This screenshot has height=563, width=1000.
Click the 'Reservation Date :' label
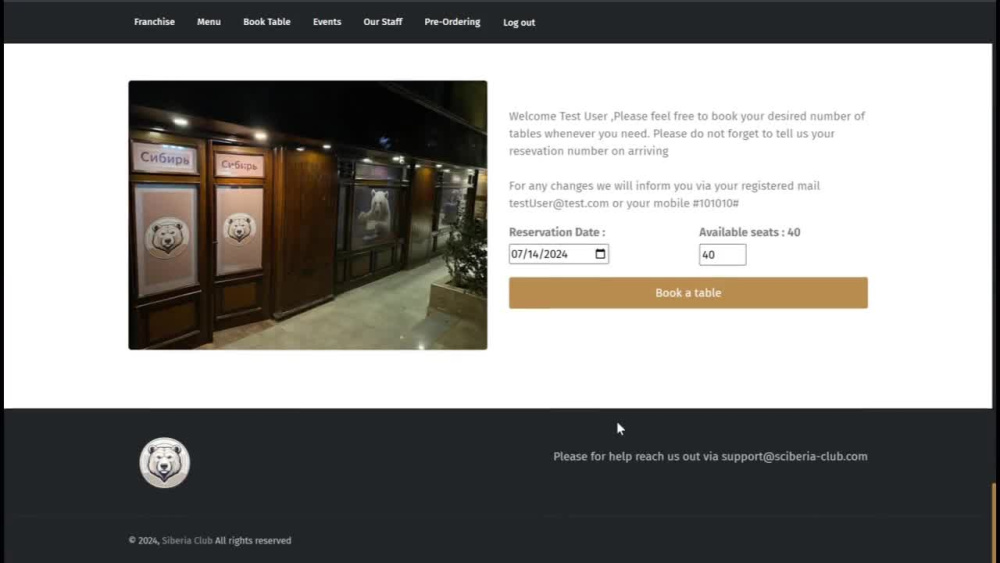557,232
